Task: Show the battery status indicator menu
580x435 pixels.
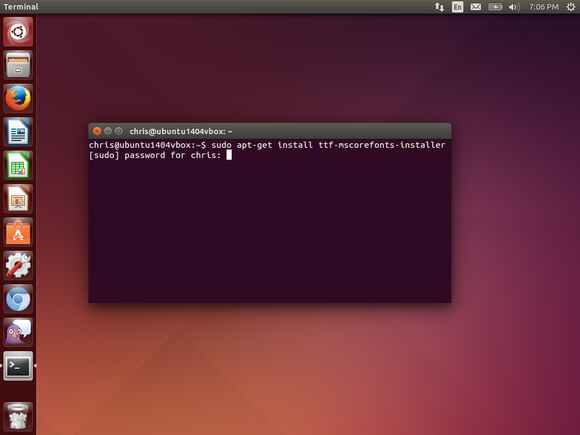Action: click(495, 7)
